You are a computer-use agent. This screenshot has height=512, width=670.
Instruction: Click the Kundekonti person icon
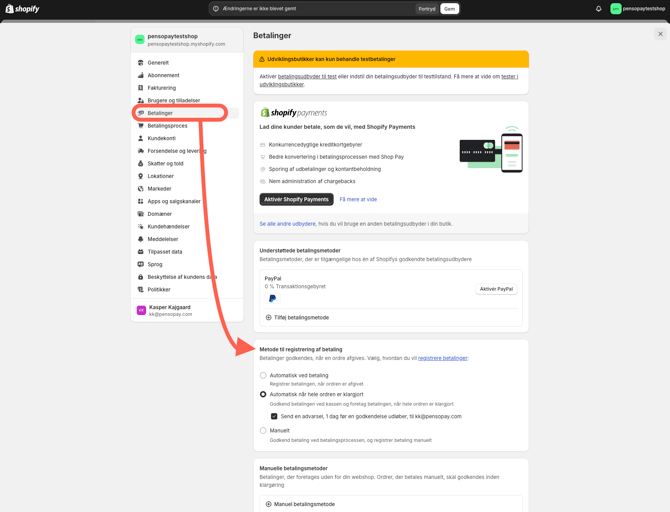(x=141, y=138)
